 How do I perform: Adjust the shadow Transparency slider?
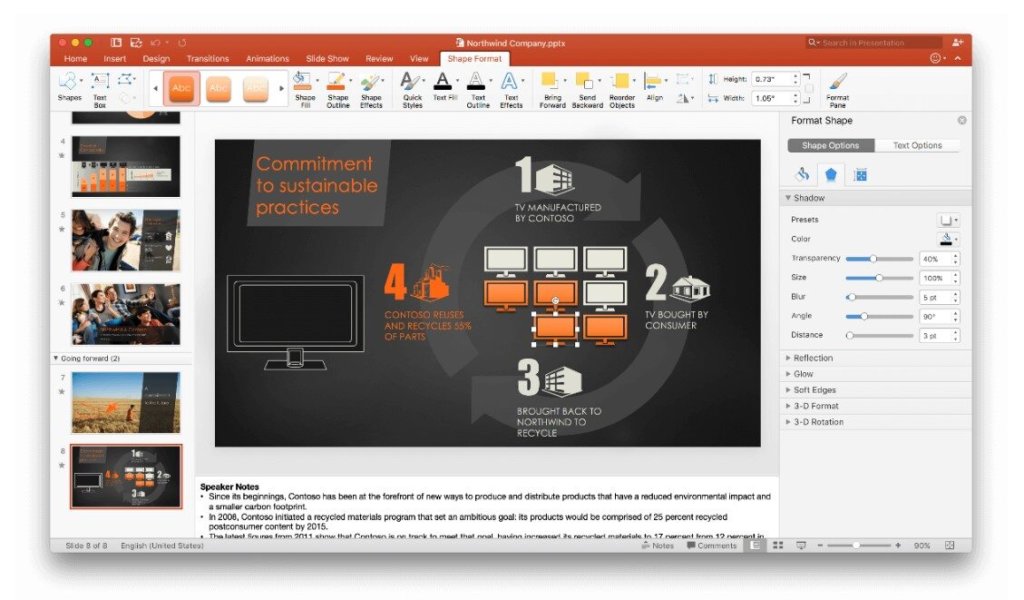click(x=879, y=259)
